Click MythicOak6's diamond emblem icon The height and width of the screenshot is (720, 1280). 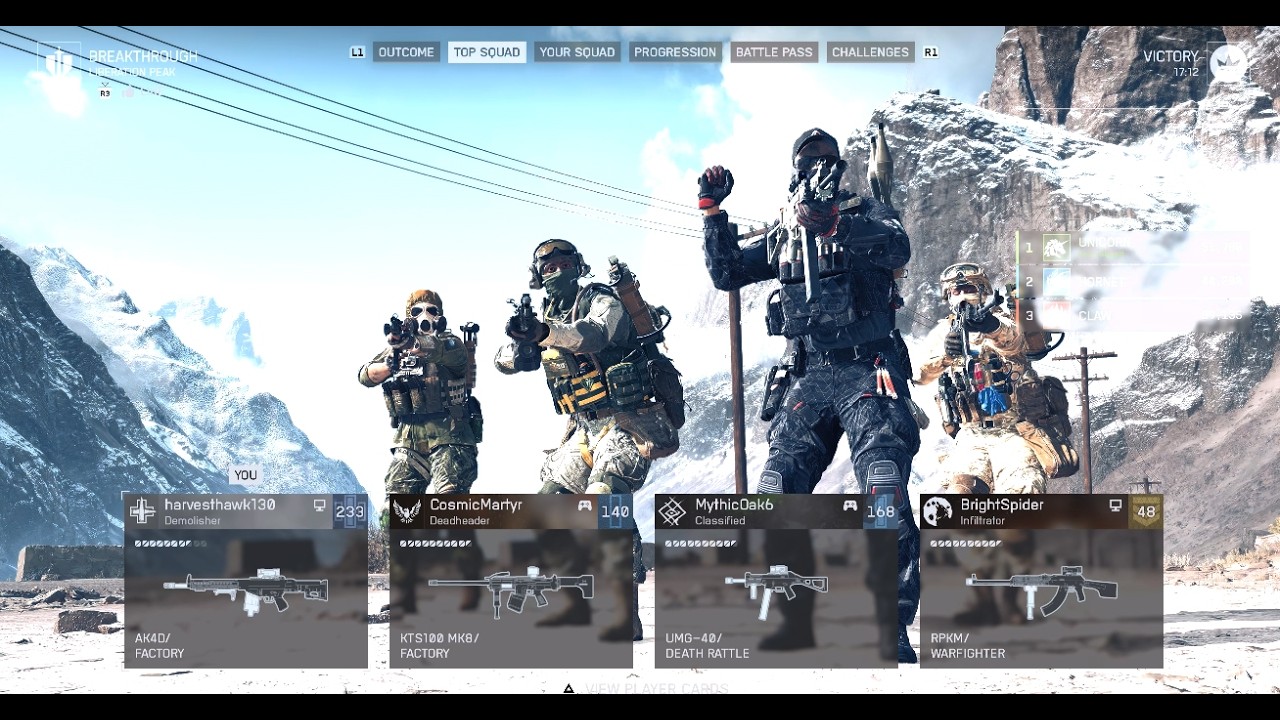673,511
